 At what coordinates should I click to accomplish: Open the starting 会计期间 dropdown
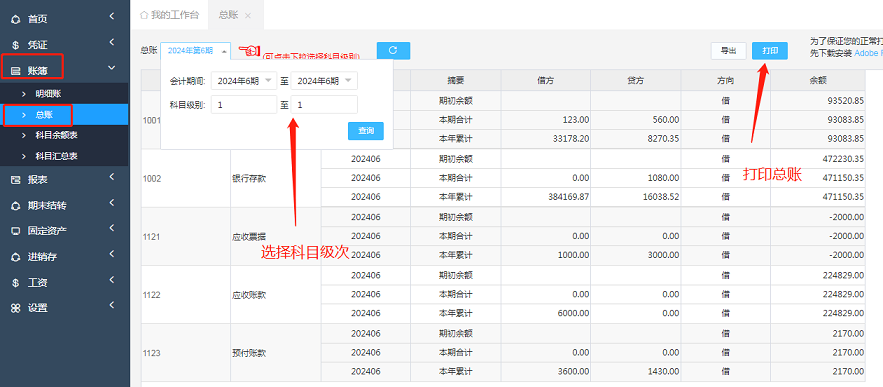click(x=244, y=81)
